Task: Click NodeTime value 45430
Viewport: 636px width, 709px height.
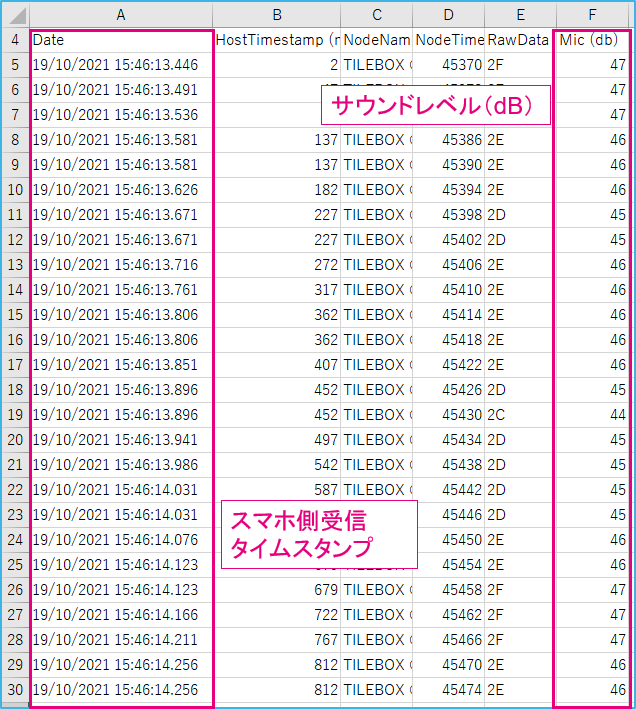Action: pos(448,415)
